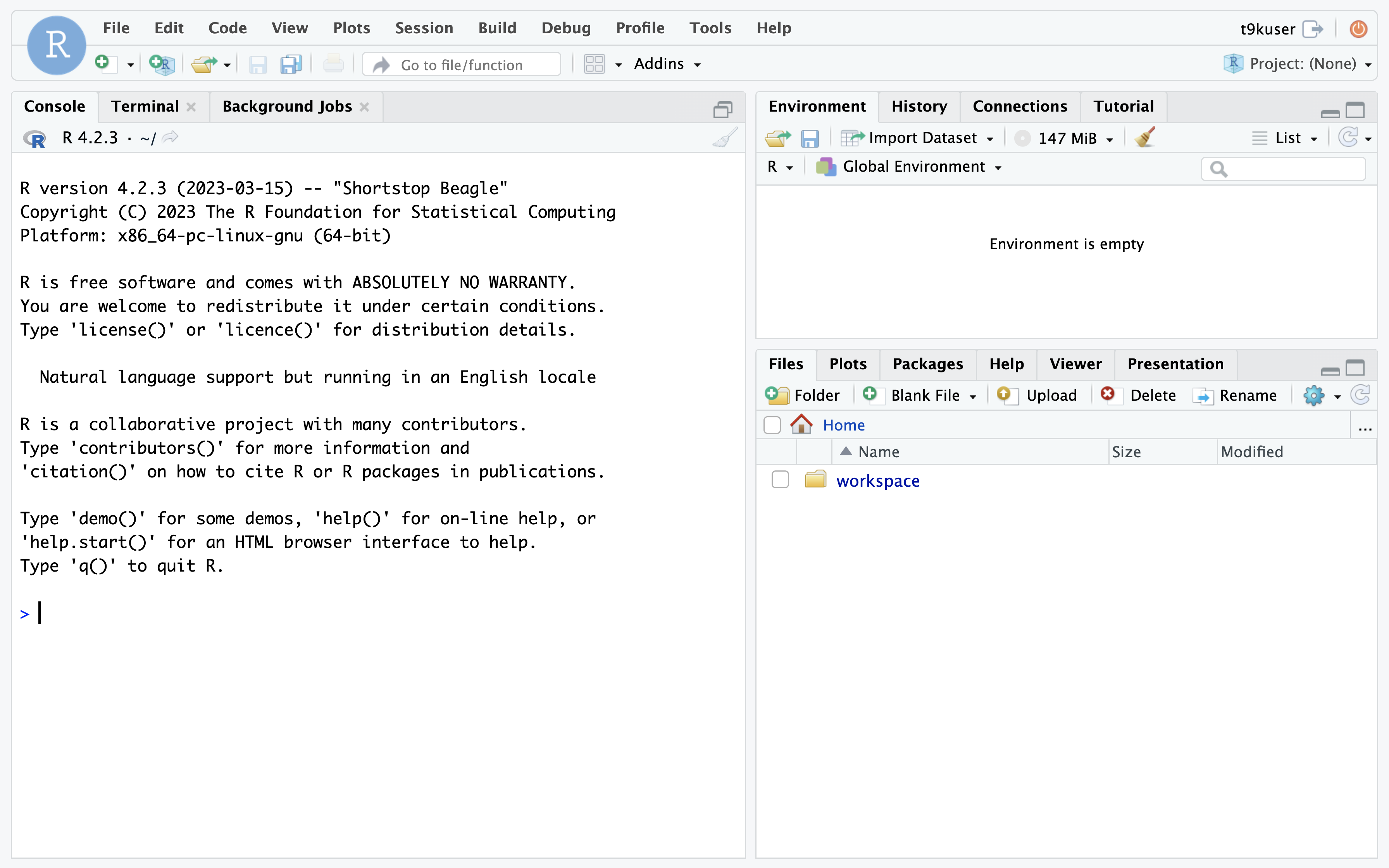Toggle the select-all files checkbox
This screenshot has width=1389, height=868.
(x=772, y=425)
